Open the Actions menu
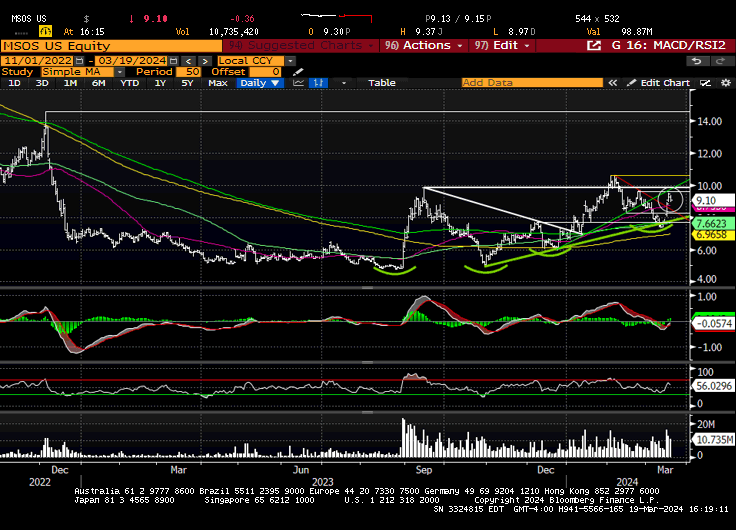 point(424,46)
